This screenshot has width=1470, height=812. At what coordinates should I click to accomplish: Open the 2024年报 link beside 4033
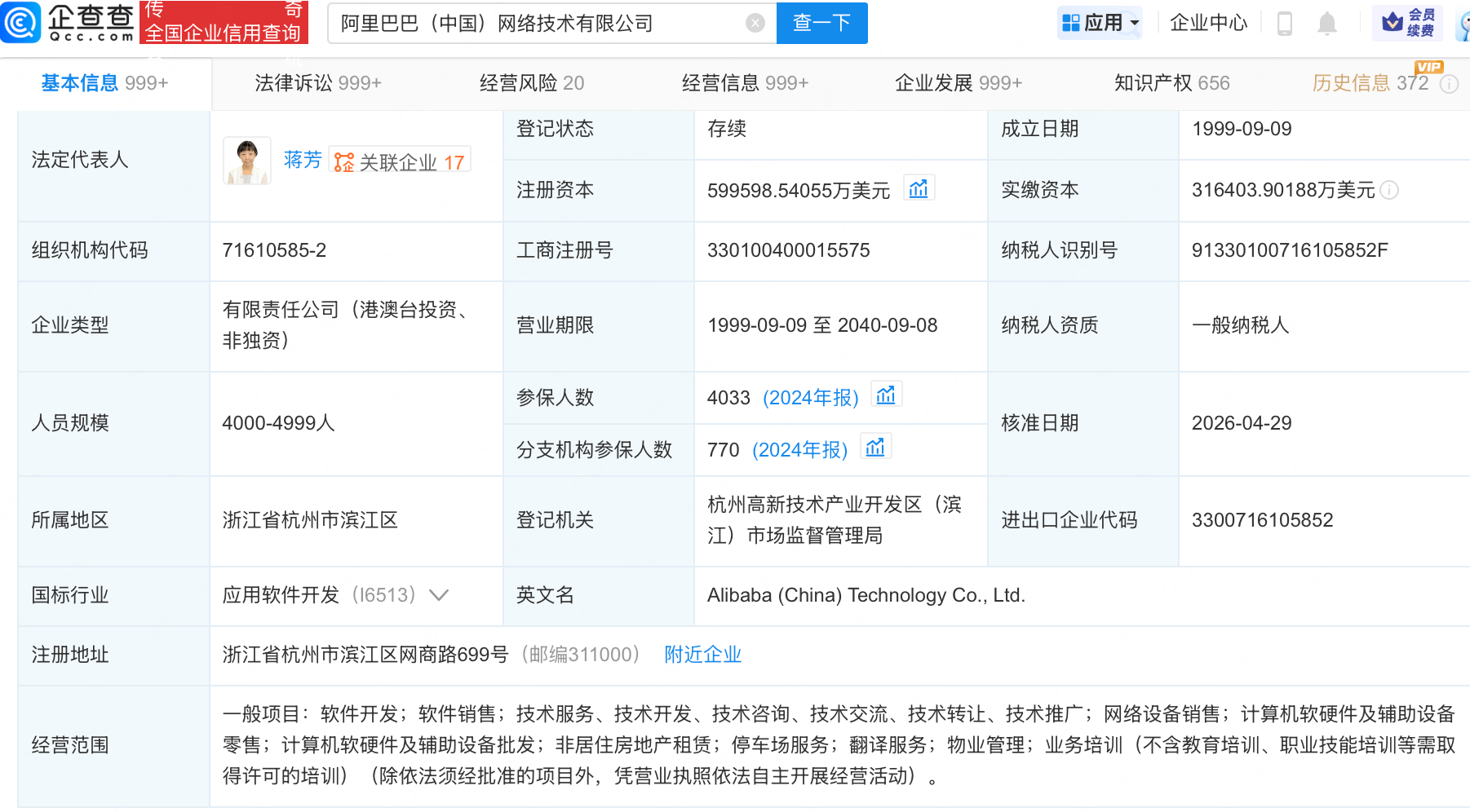click(811, 398)
